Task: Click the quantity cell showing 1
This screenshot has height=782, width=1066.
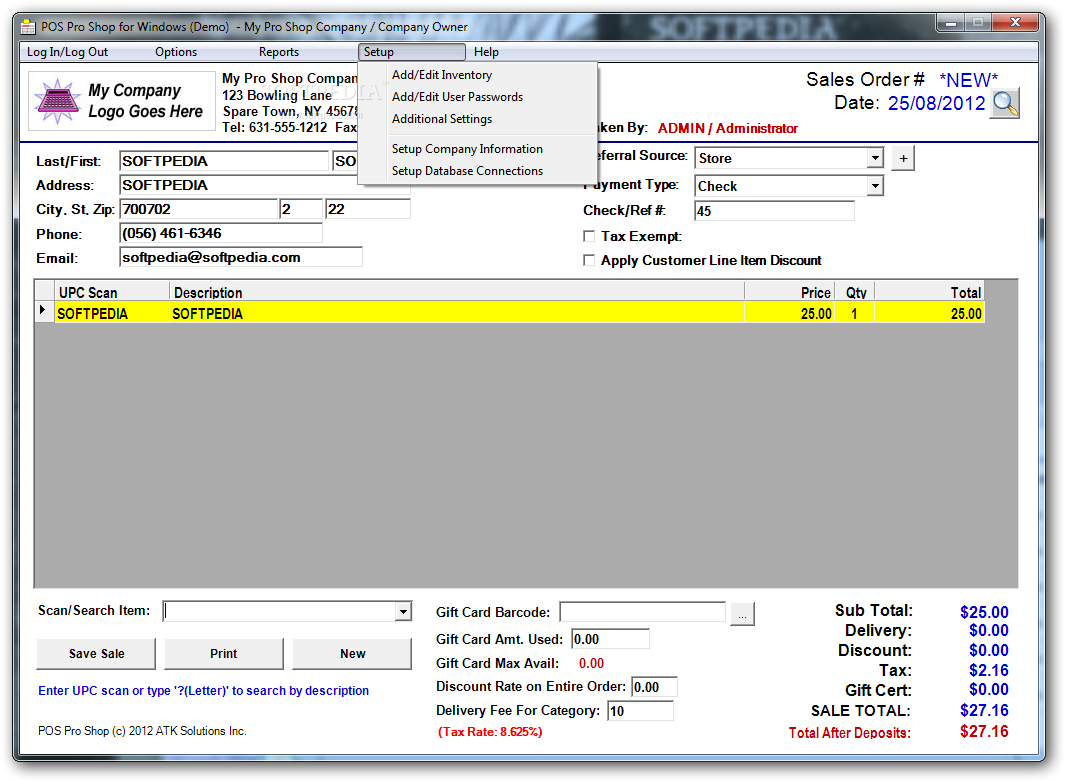Action: click(x=855, y=313)
